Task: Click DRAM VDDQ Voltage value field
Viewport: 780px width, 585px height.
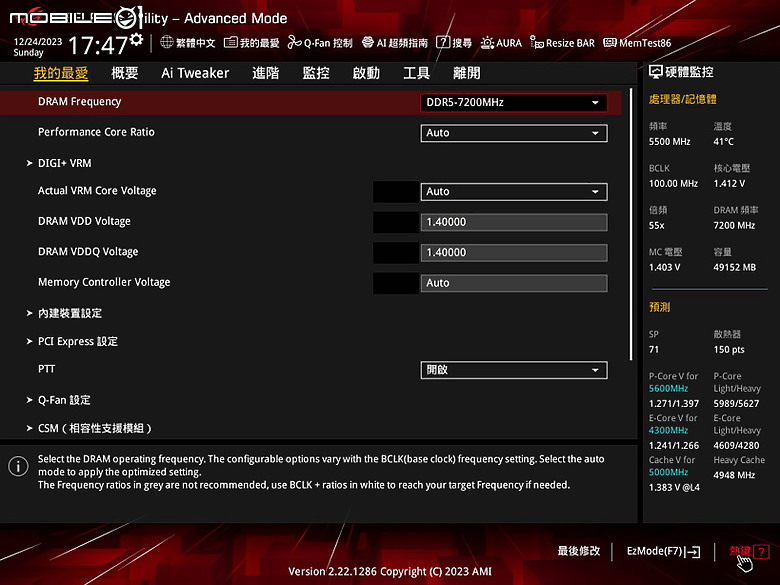Action: pos(514,252)
